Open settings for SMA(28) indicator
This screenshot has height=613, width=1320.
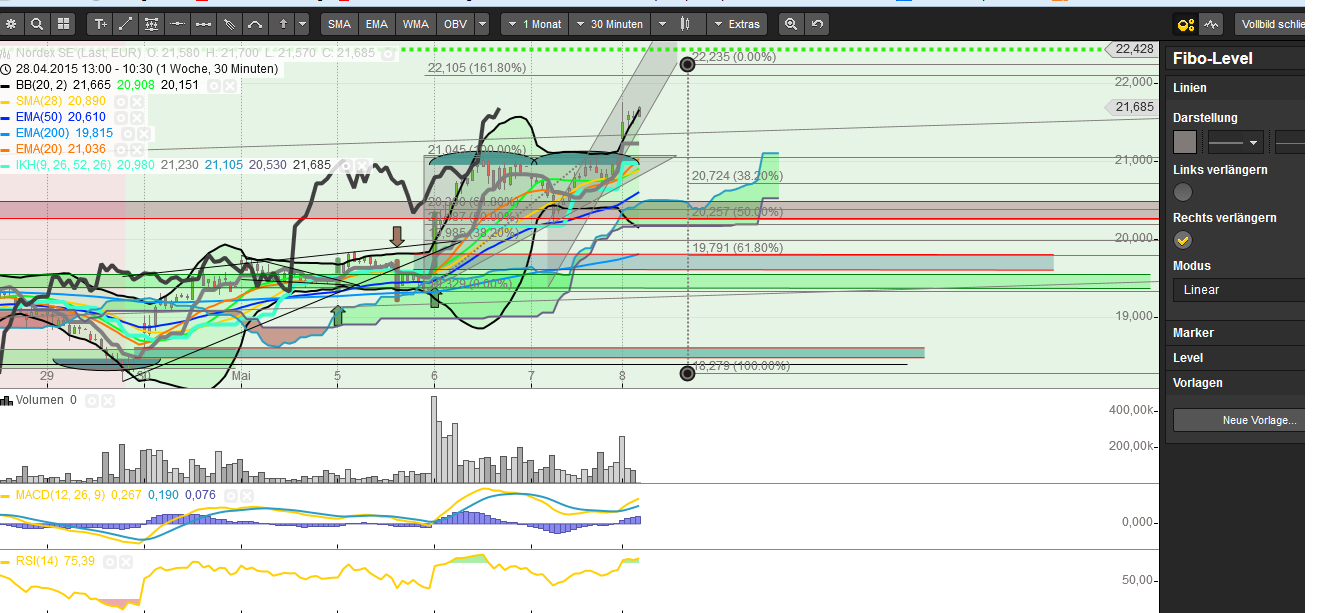point(120,102)
